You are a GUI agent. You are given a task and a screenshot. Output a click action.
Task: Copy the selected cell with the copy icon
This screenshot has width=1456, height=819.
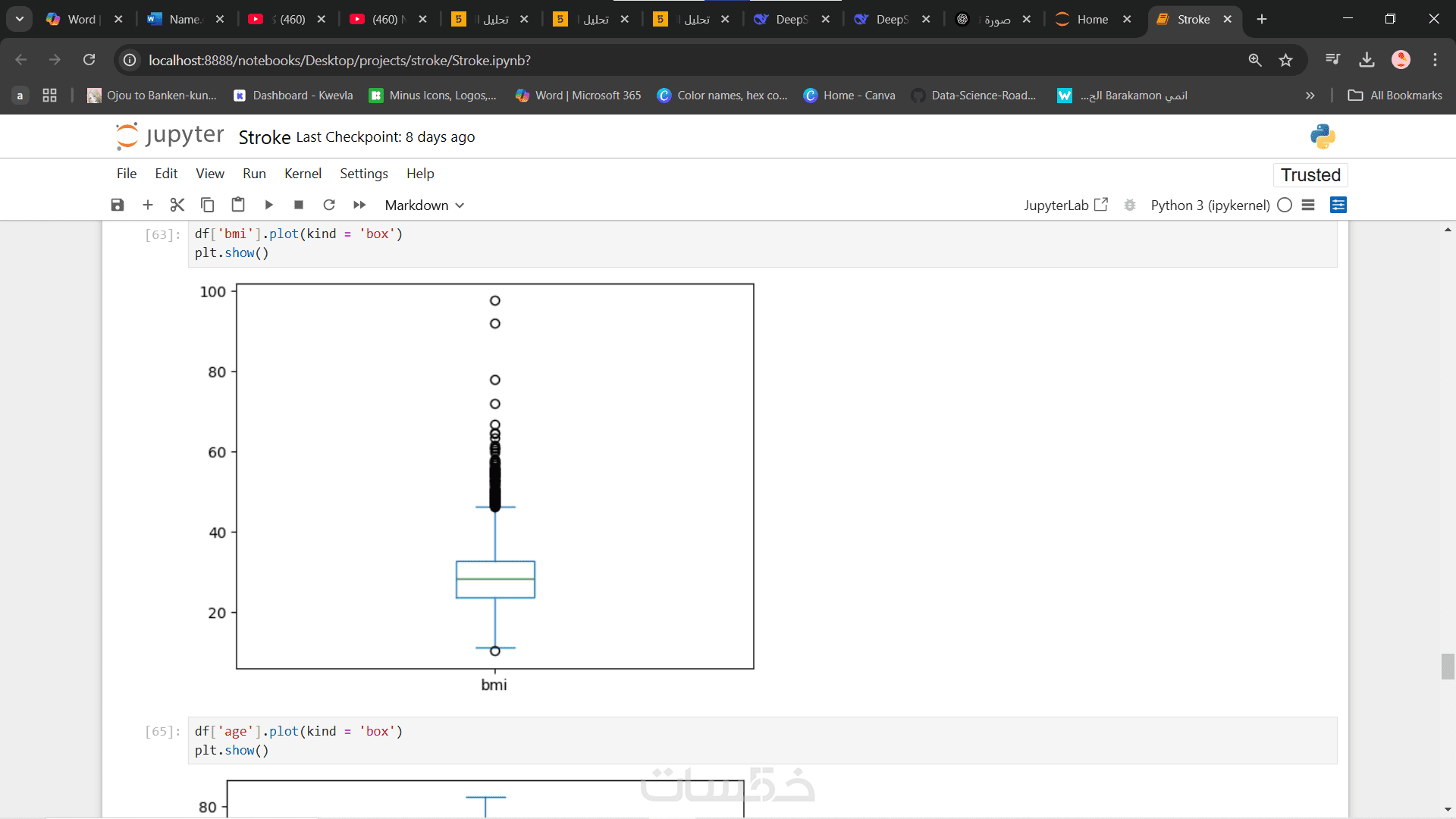pos(207,205)
